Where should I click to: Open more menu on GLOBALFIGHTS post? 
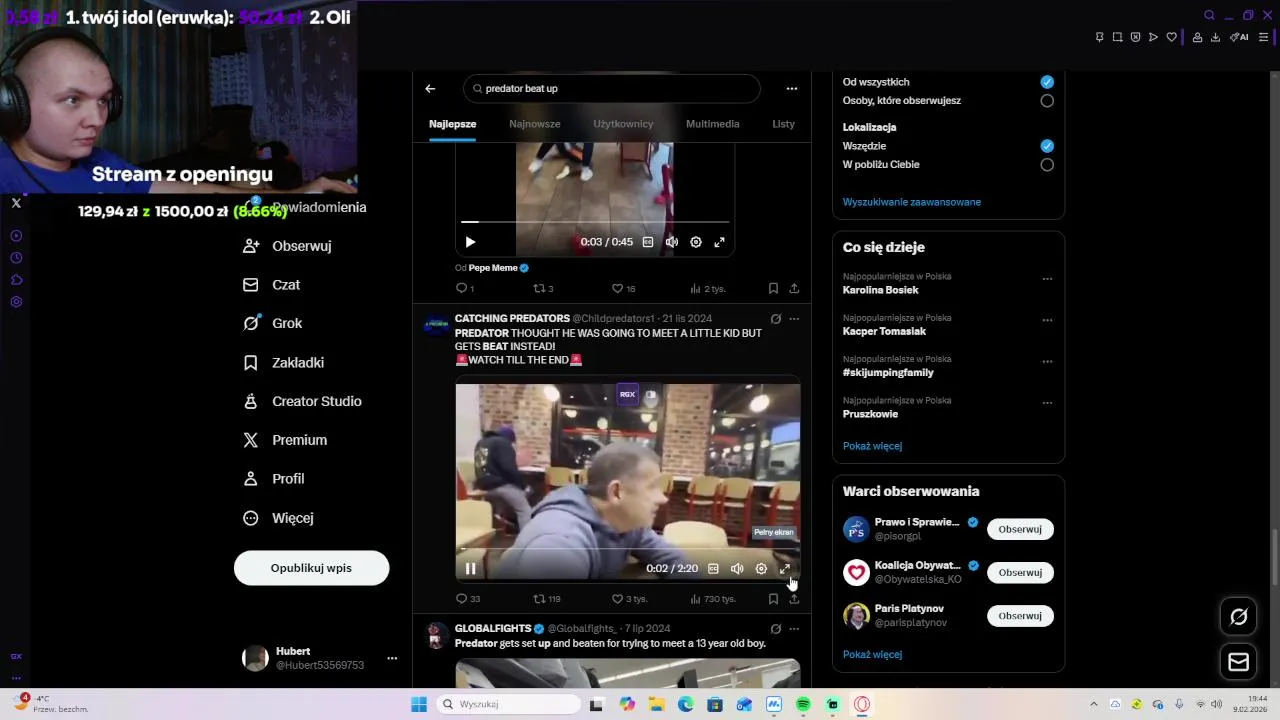coord(794,629)
